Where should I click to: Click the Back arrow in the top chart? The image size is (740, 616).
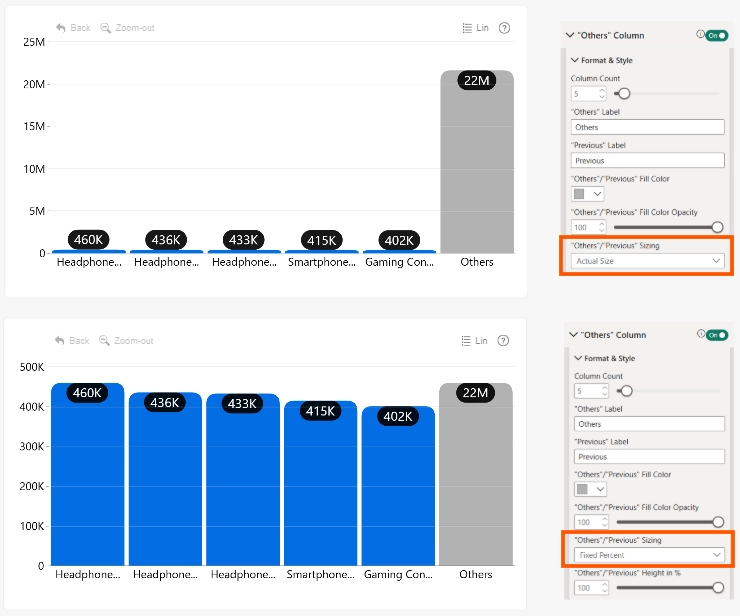click(60, 28)
